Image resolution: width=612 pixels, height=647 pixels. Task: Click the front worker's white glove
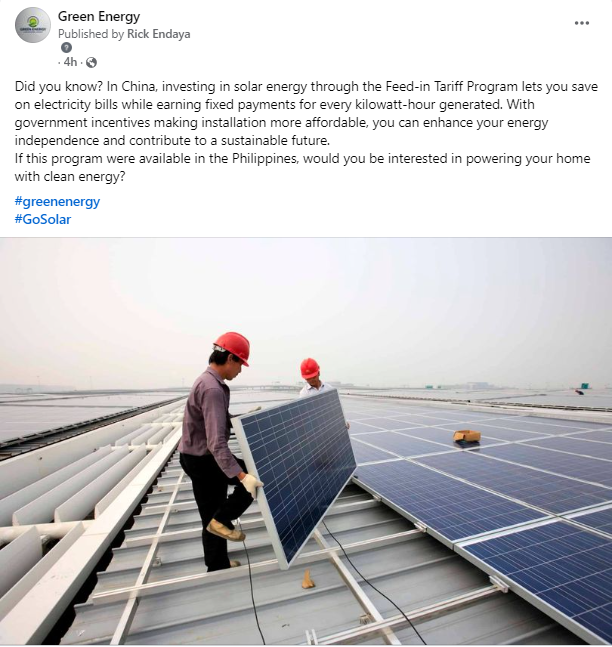click(252, 484)
